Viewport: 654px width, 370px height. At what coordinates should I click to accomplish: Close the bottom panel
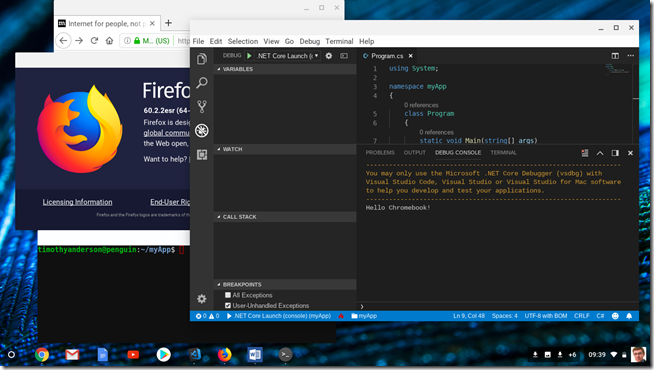[630, 153]
